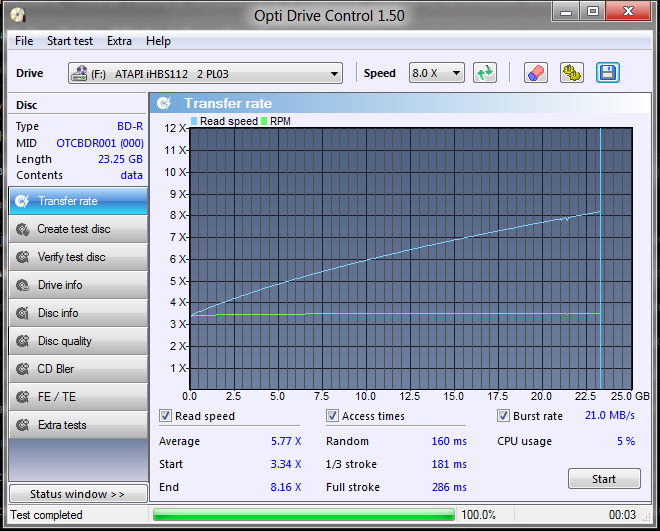Click the Test completed status text
The image size is (660, 531).
46,515
